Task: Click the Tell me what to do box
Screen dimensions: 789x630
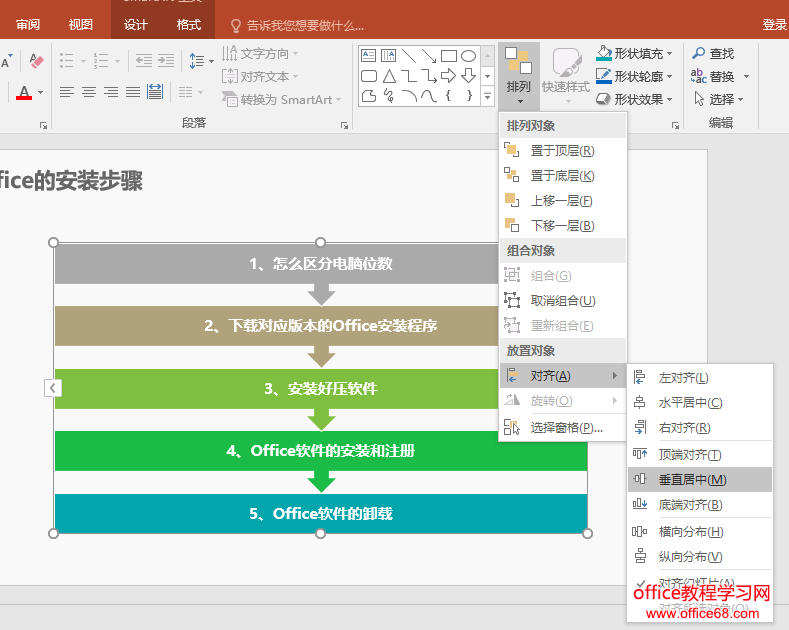Action: [297, 25]
